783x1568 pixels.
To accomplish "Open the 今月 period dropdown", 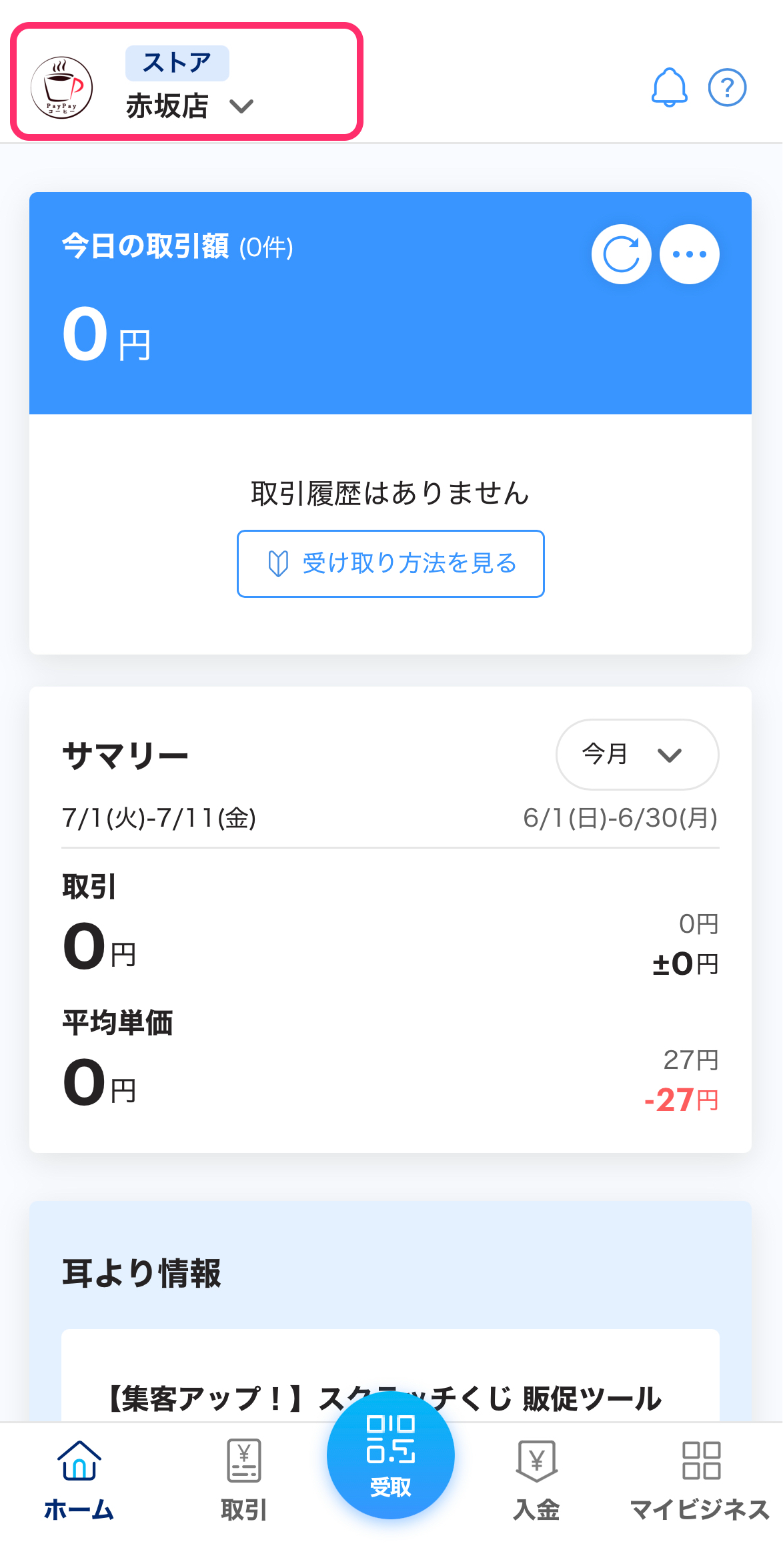I will (637, 755).
